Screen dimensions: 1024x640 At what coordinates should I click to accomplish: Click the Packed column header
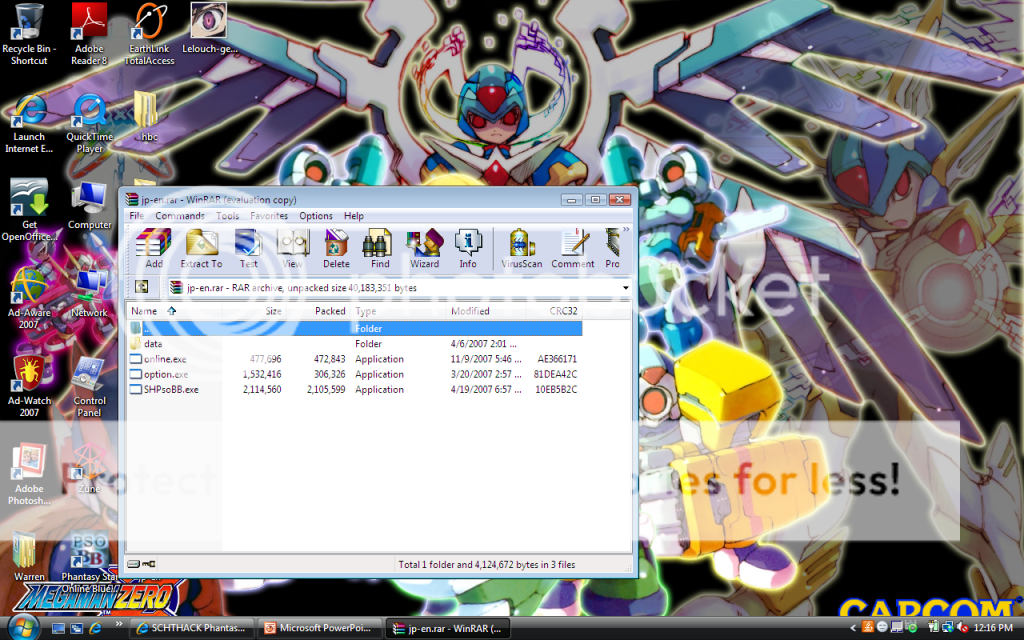pos(330,311)
